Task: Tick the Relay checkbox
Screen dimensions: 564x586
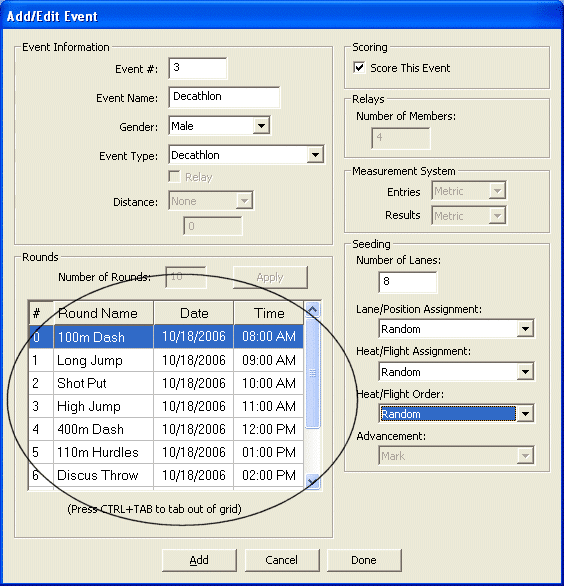Action: point(175,176)
